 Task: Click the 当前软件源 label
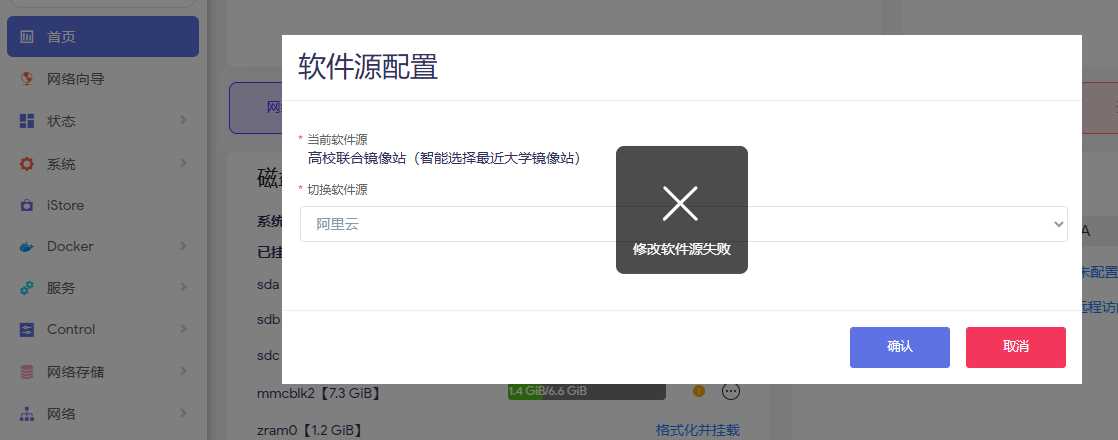coord(337,139)
